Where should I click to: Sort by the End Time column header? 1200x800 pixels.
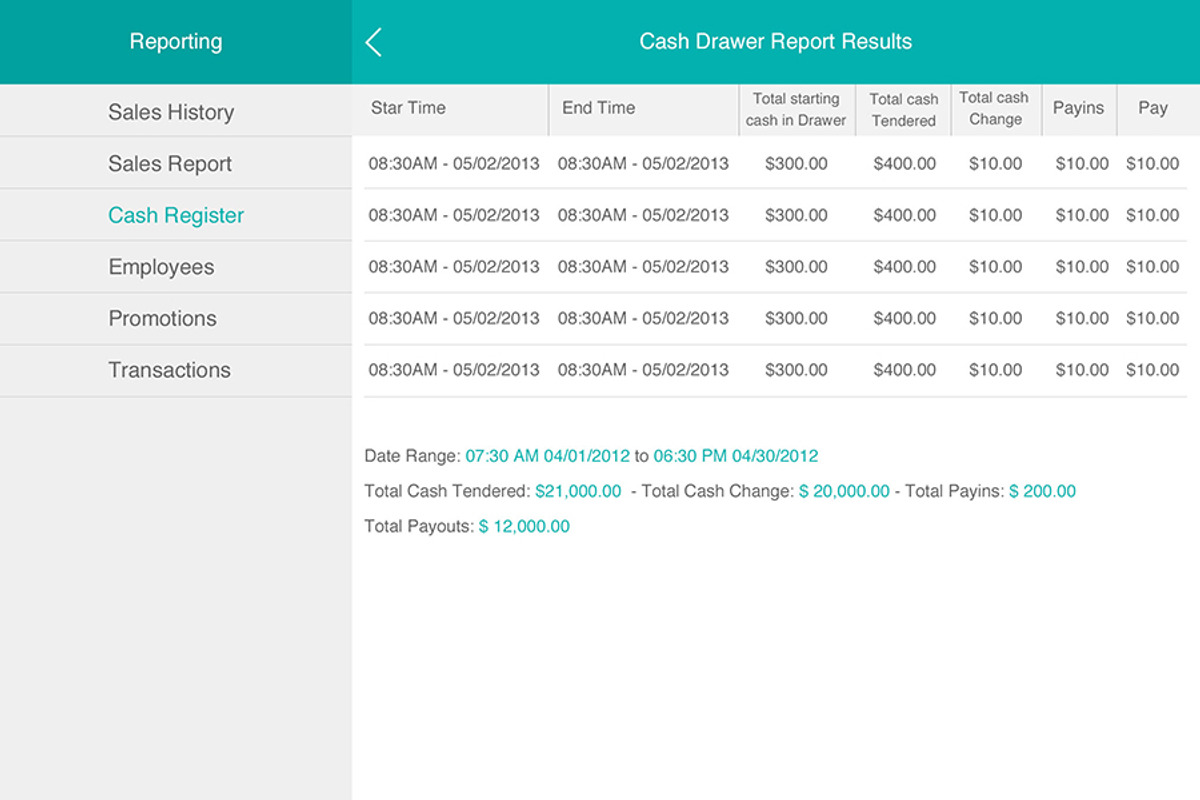[644, 109]
